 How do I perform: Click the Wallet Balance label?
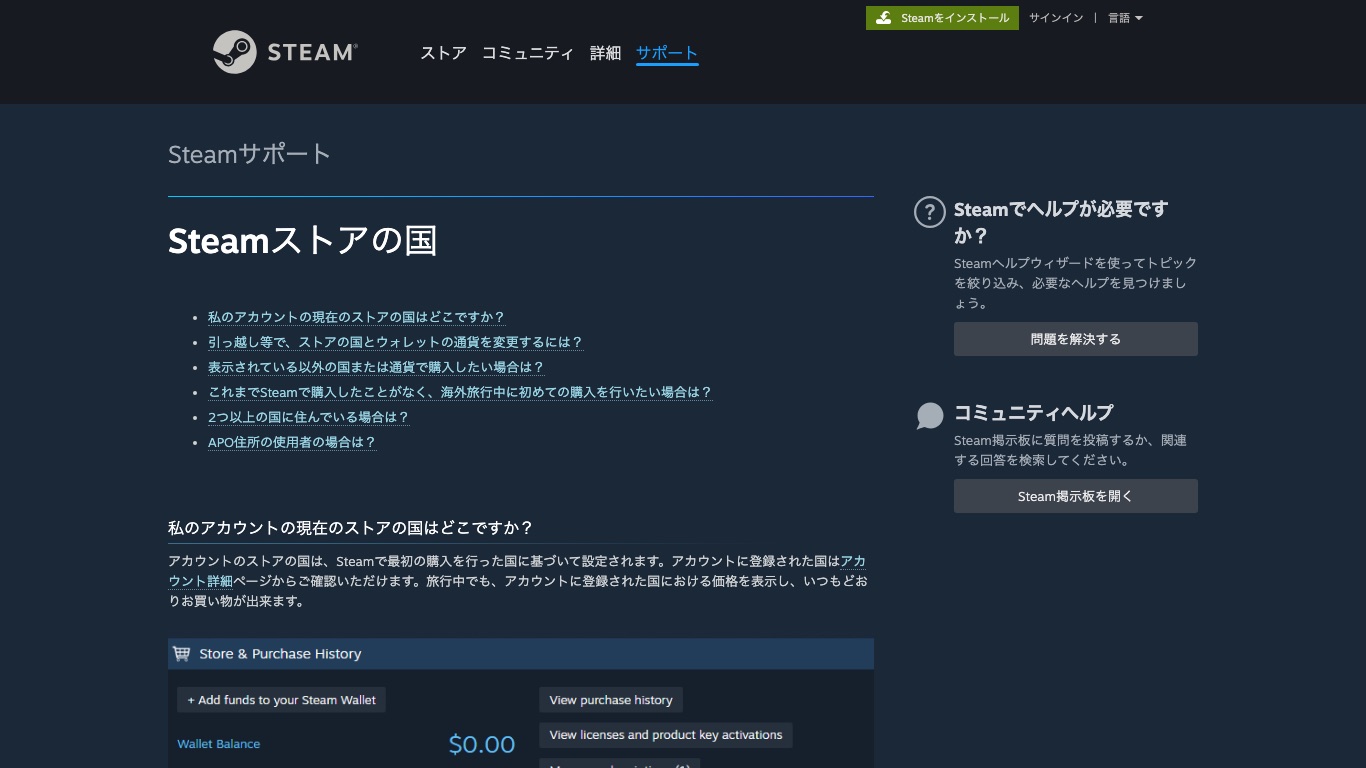(x=219, y=744)
